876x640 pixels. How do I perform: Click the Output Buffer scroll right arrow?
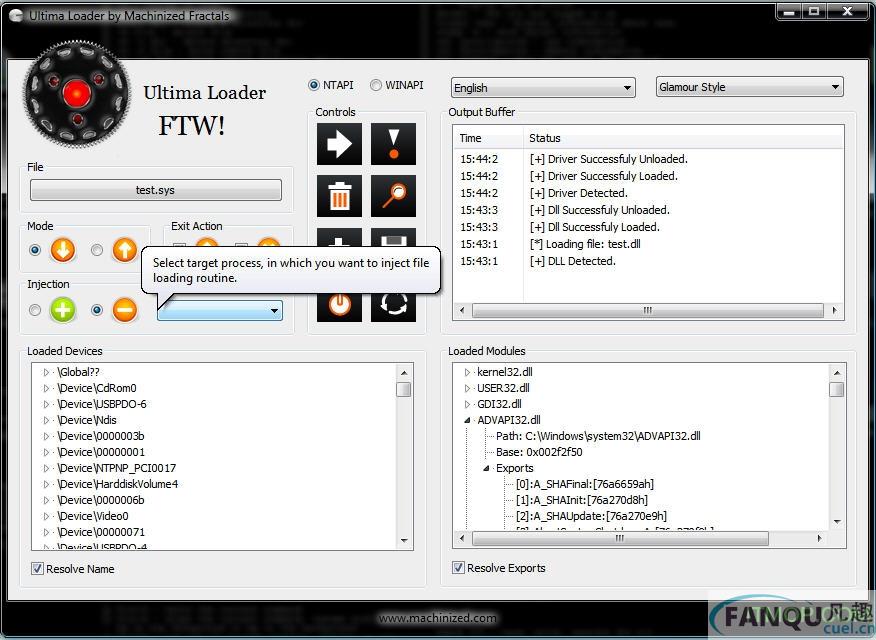click(x=834, y=310)
